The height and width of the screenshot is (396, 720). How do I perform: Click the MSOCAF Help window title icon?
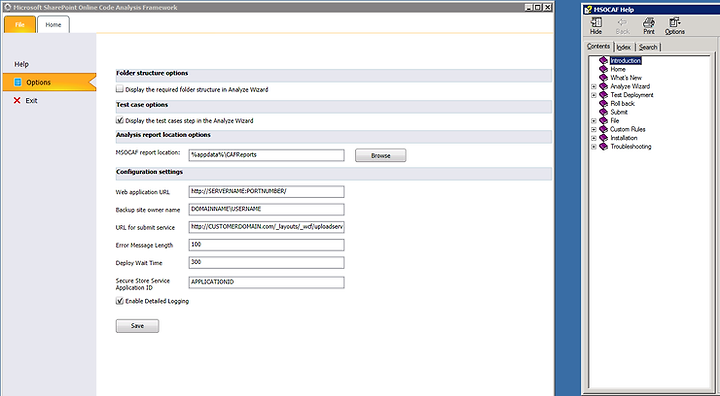[588, 10]
